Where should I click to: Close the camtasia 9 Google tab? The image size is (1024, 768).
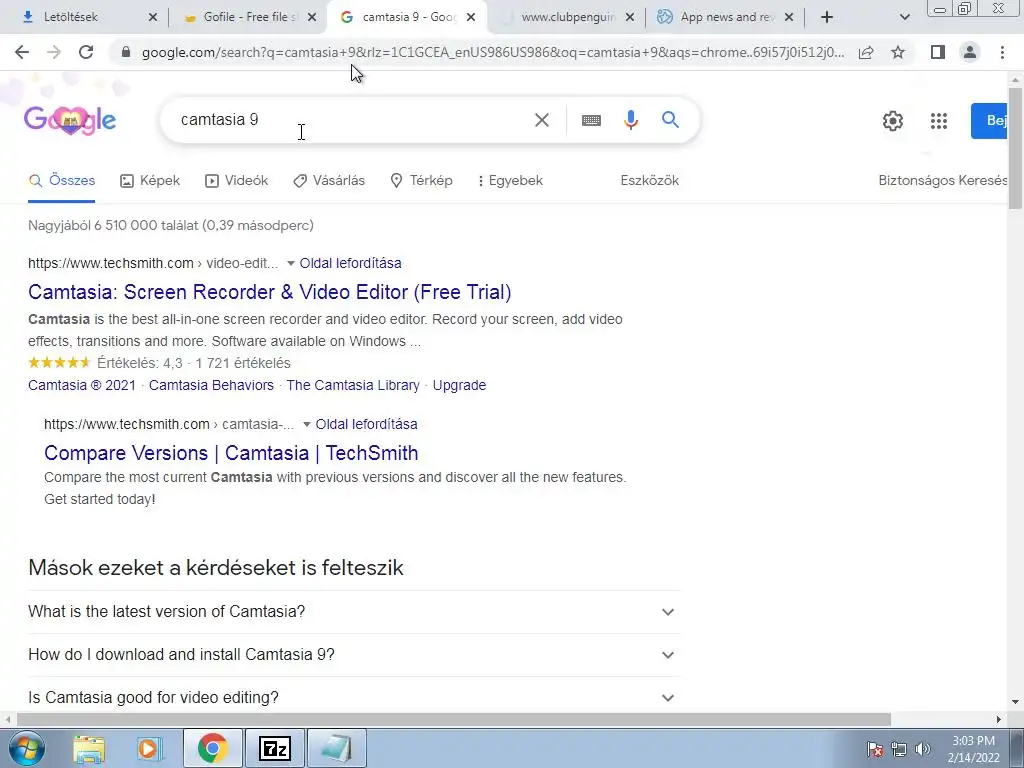(471, 17)
